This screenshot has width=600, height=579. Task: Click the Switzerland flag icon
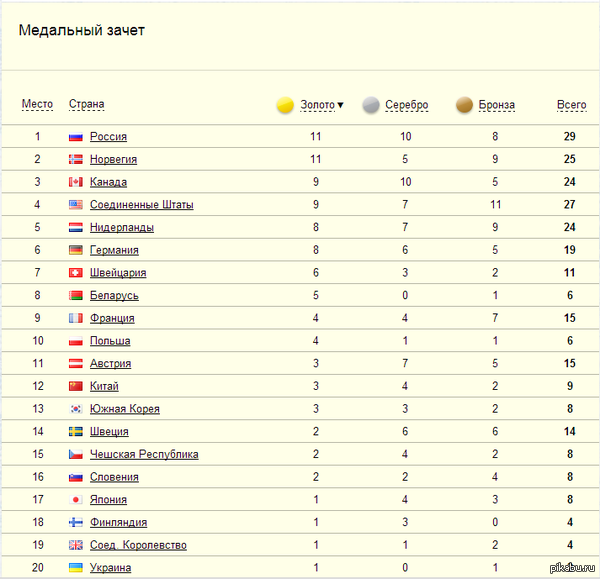tap(75, 273)
